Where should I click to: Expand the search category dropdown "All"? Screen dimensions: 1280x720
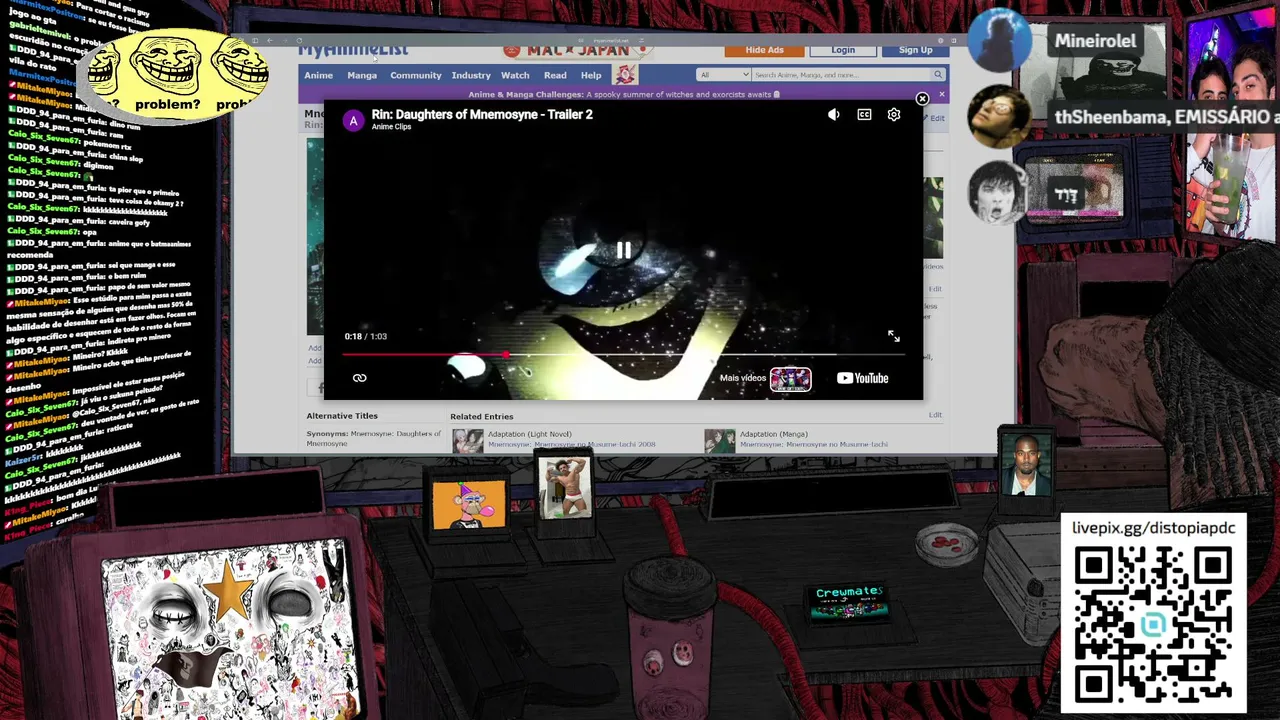[x=724, y=75]
